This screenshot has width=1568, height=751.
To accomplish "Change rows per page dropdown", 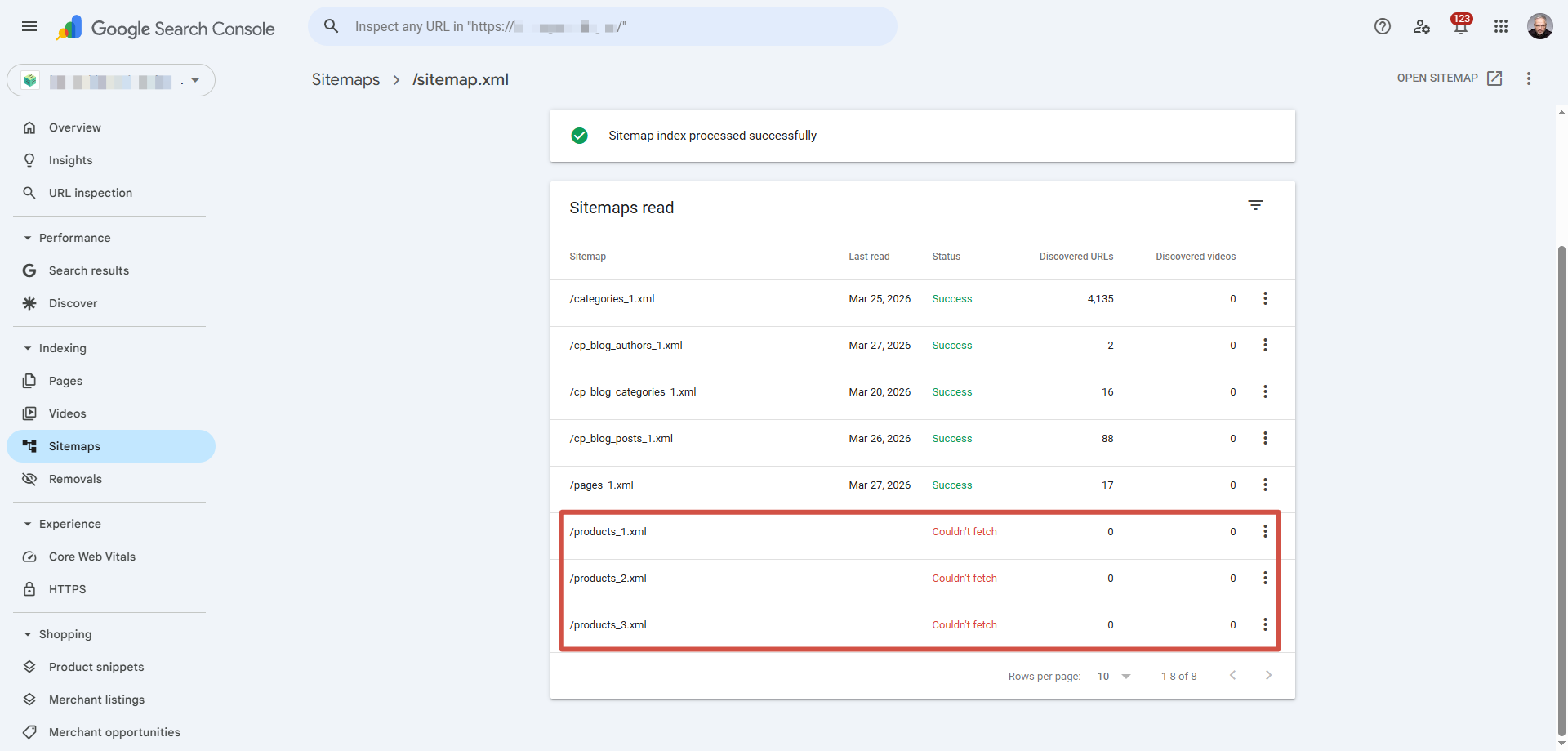I will 1114,677.
